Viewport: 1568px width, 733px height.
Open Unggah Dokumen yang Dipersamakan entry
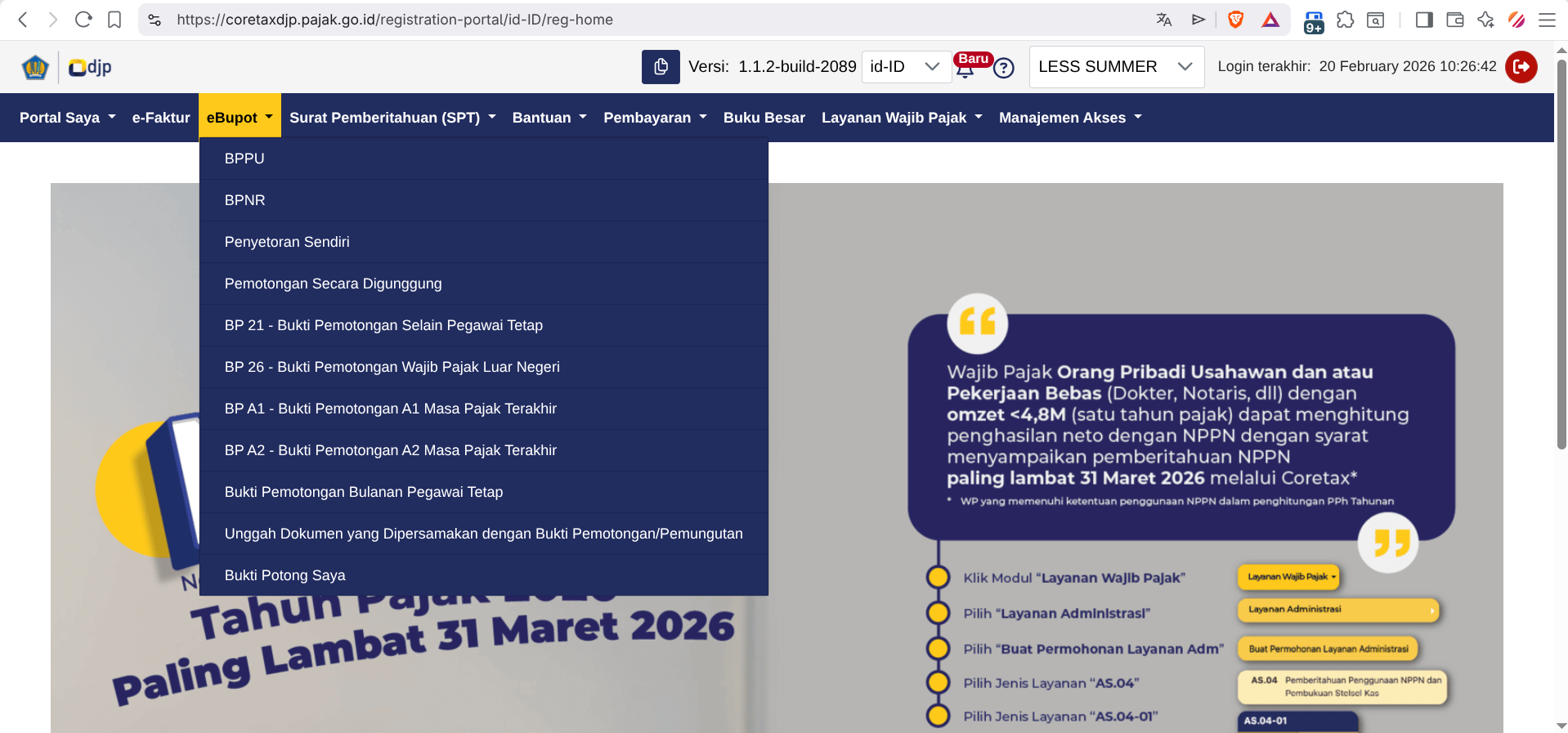(484, 534)
